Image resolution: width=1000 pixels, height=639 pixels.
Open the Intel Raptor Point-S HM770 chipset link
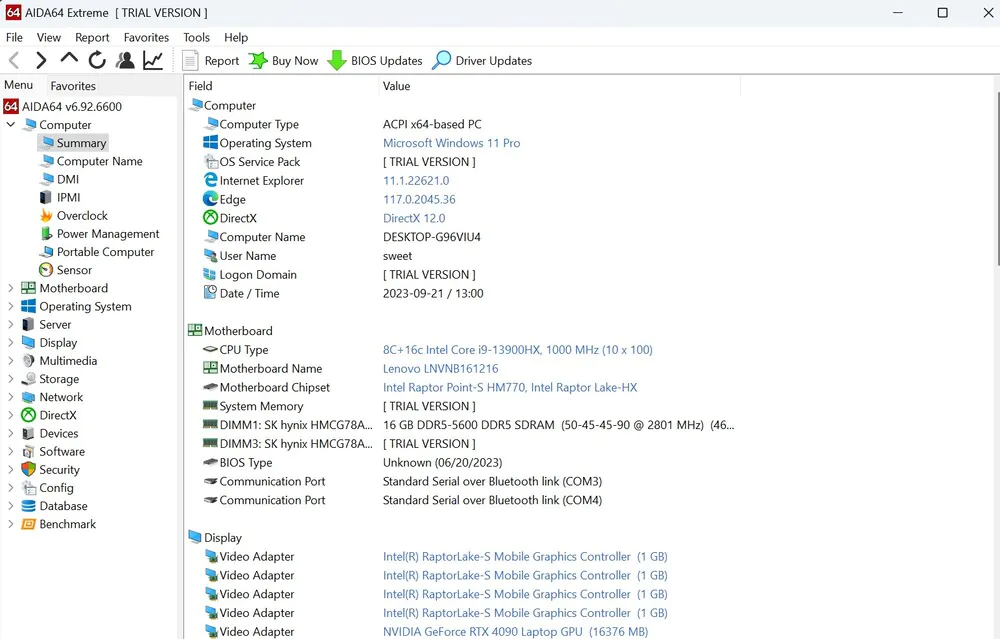coord(510,387)
